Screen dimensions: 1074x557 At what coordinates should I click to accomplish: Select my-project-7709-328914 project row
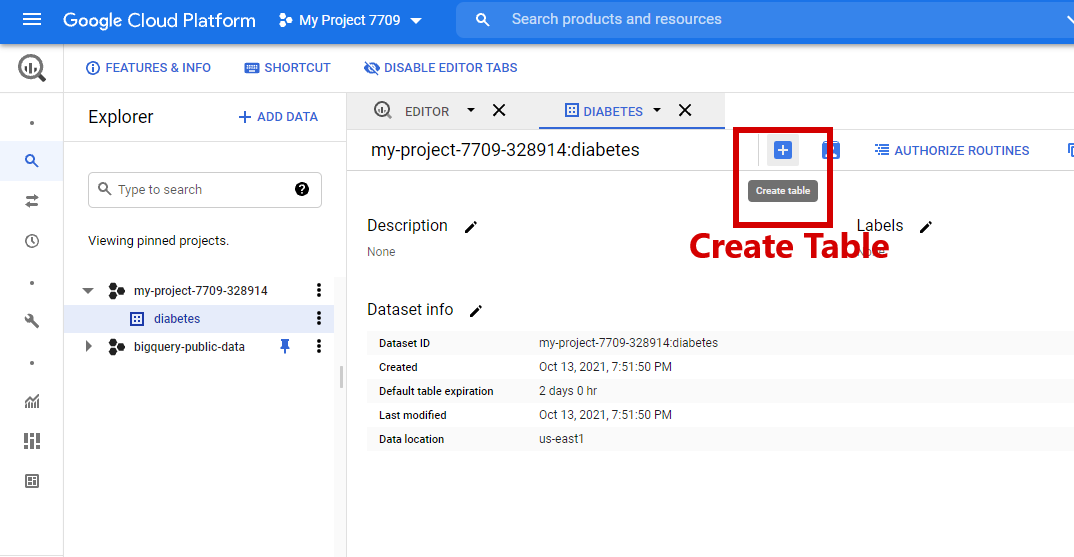pyautogui.click(x=201, y=290)
